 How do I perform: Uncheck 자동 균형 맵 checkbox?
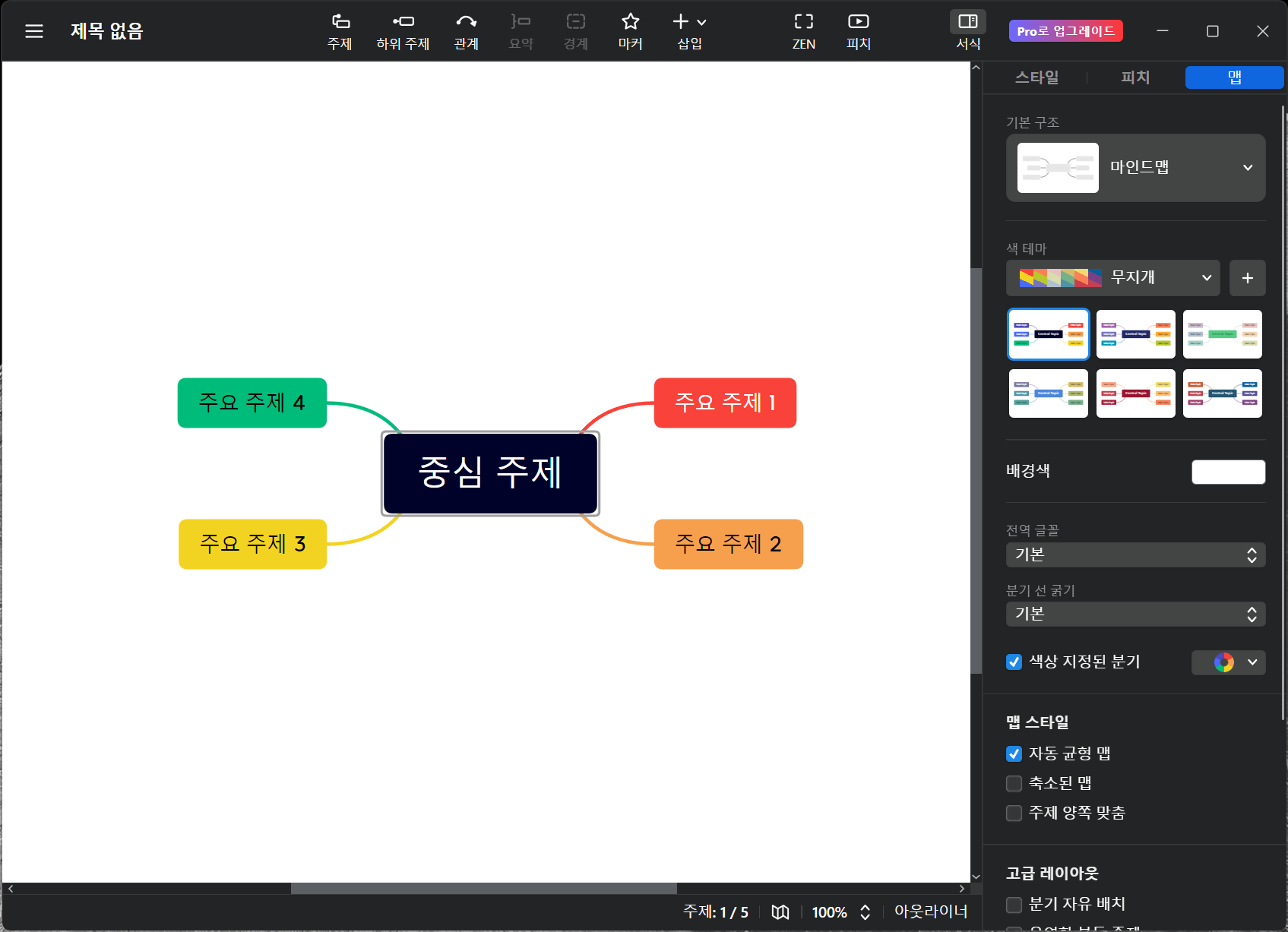click(x=1014, y=753)
